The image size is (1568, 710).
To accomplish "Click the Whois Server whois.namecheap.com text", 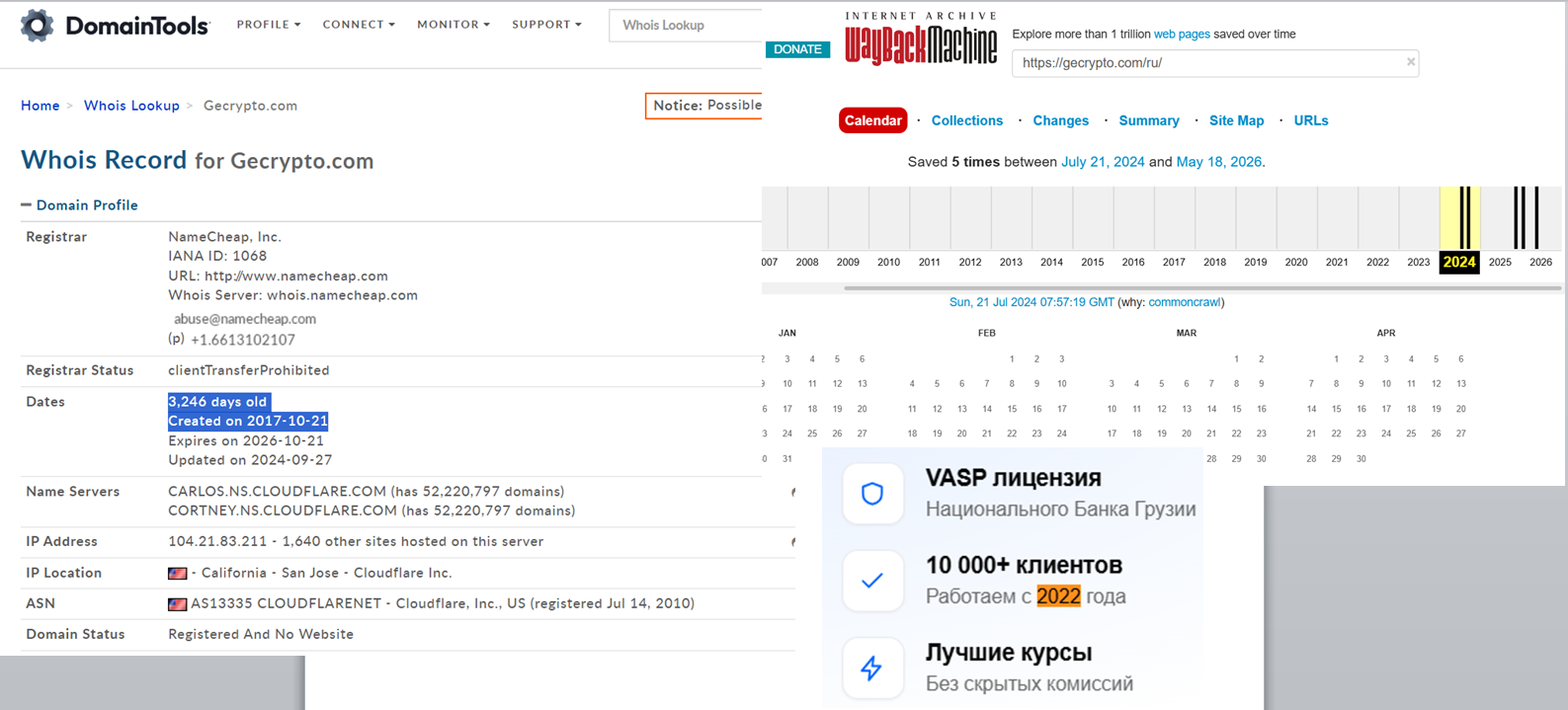I will click(292, 295).
